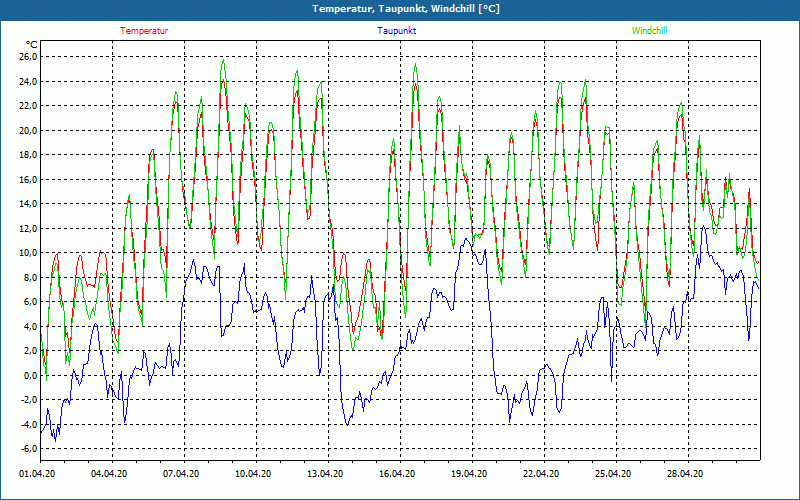Click the 13.04.20 date label
800x500 pixels.
click(325, 473)
